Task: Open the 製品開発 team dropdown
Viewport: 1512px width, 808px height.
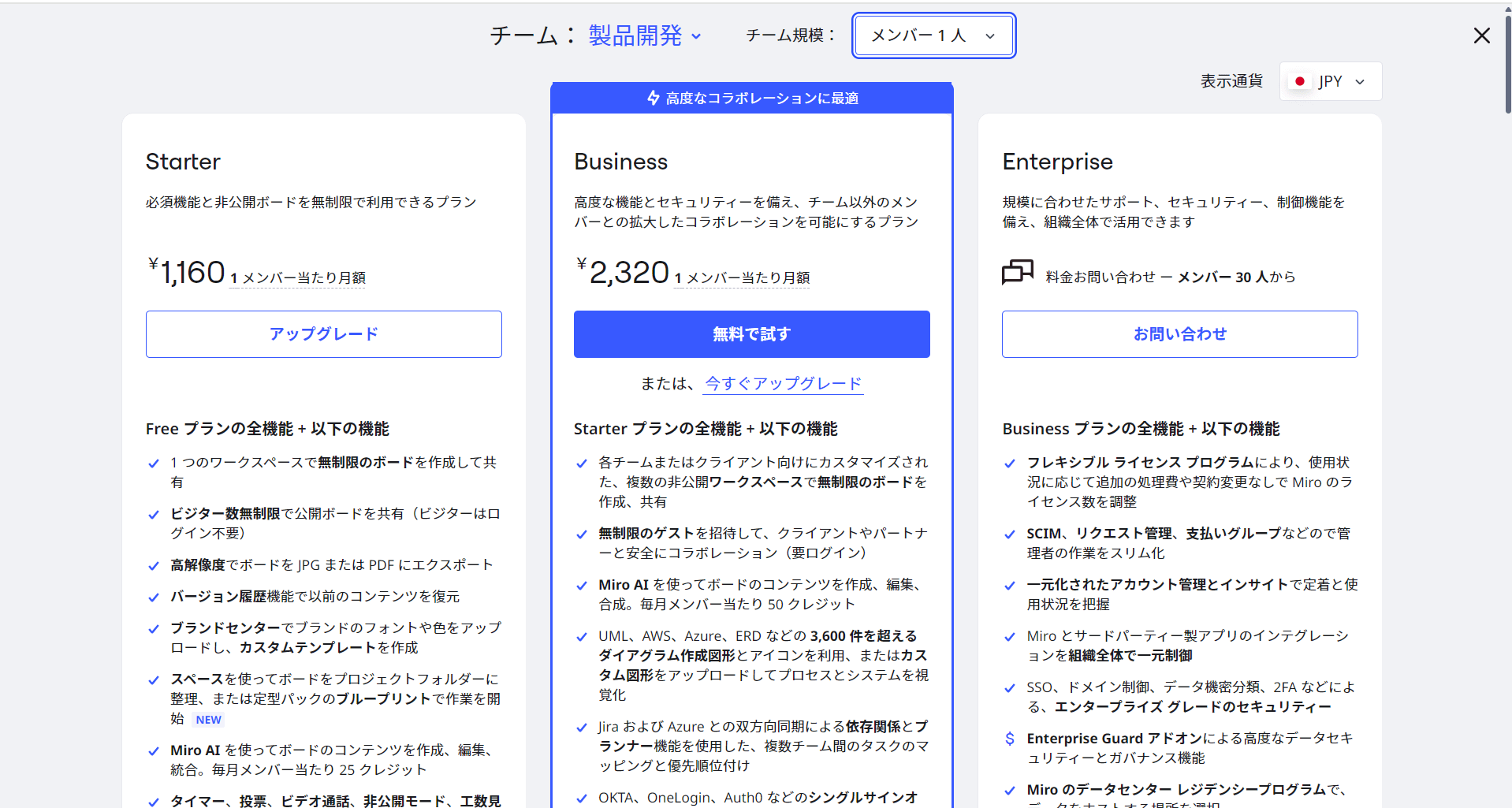Action: point(644,35)
